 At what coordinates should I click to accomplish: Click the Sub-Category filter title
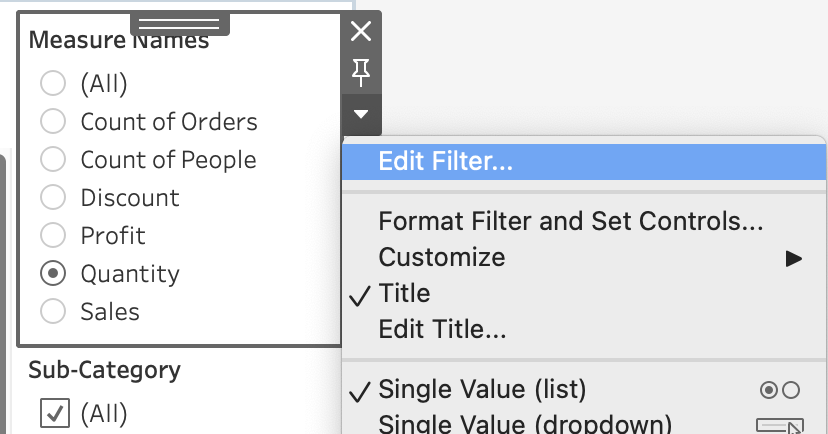[104, 370]
